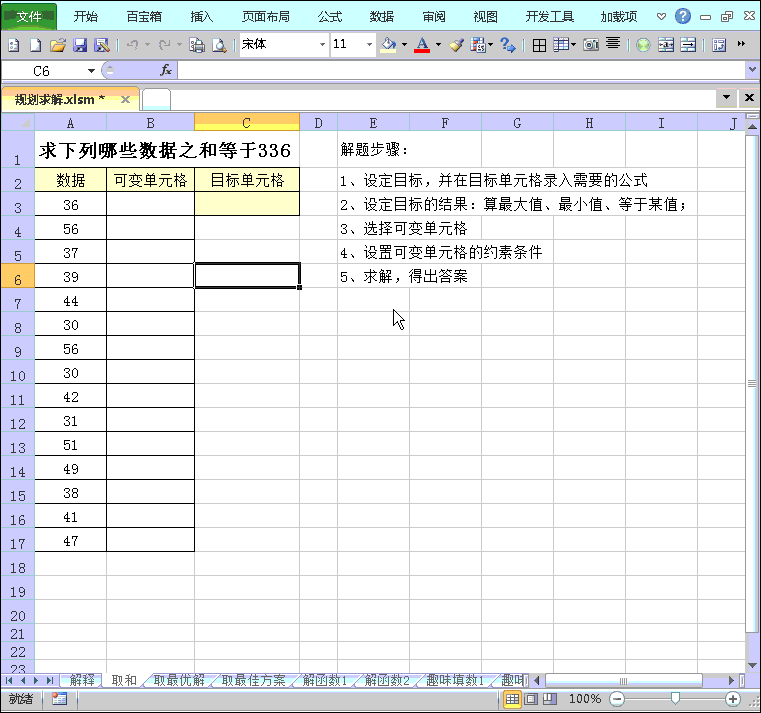Click the column C header
Image resolution: width=761 pixels, height=713 pixels.
[x=247, y=122]
